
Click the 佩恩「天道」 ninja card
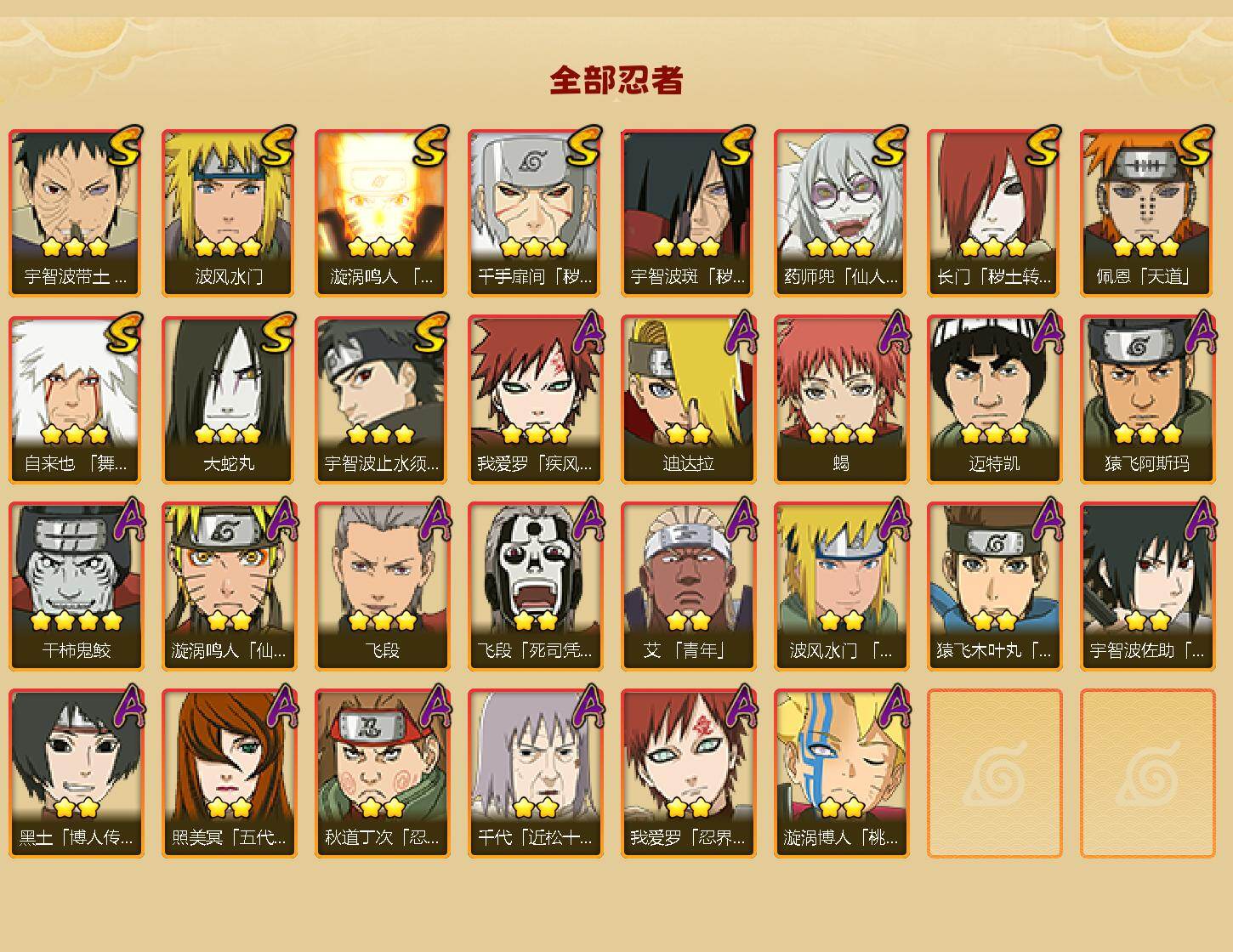pyautogui.click(x=1147, y=212)
